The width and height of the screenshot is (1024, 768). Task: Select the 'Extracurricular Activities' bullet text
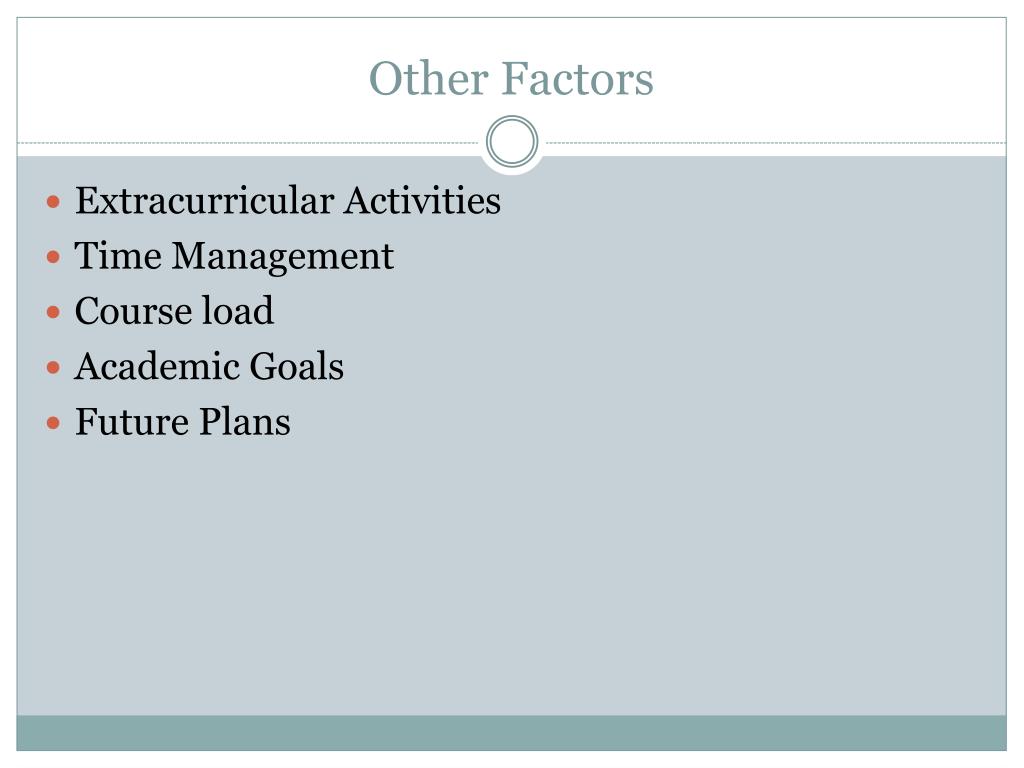click(288, 200)
